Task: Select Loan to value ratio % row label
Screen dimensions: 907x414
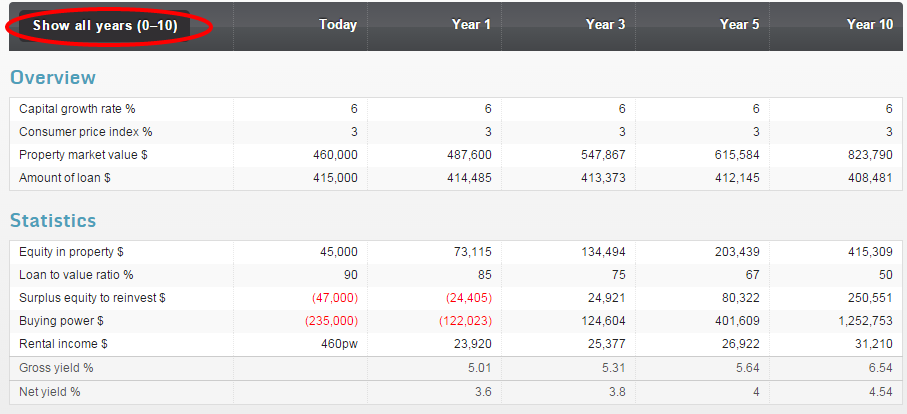Action: pos(76,275)
